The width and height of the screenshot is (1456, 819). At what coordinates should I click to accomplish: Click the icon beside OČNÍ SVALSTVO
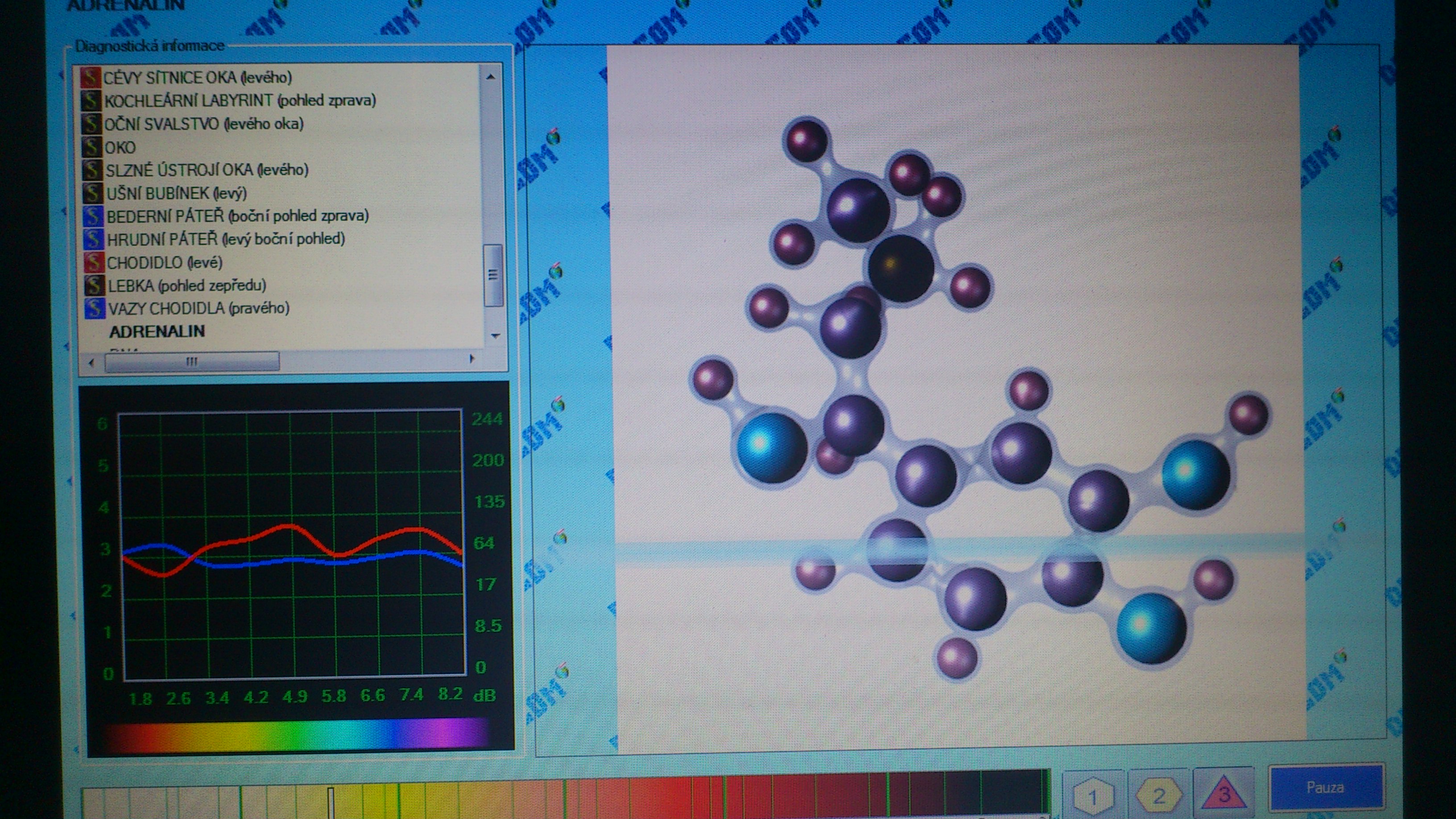(x=91, y=124)
